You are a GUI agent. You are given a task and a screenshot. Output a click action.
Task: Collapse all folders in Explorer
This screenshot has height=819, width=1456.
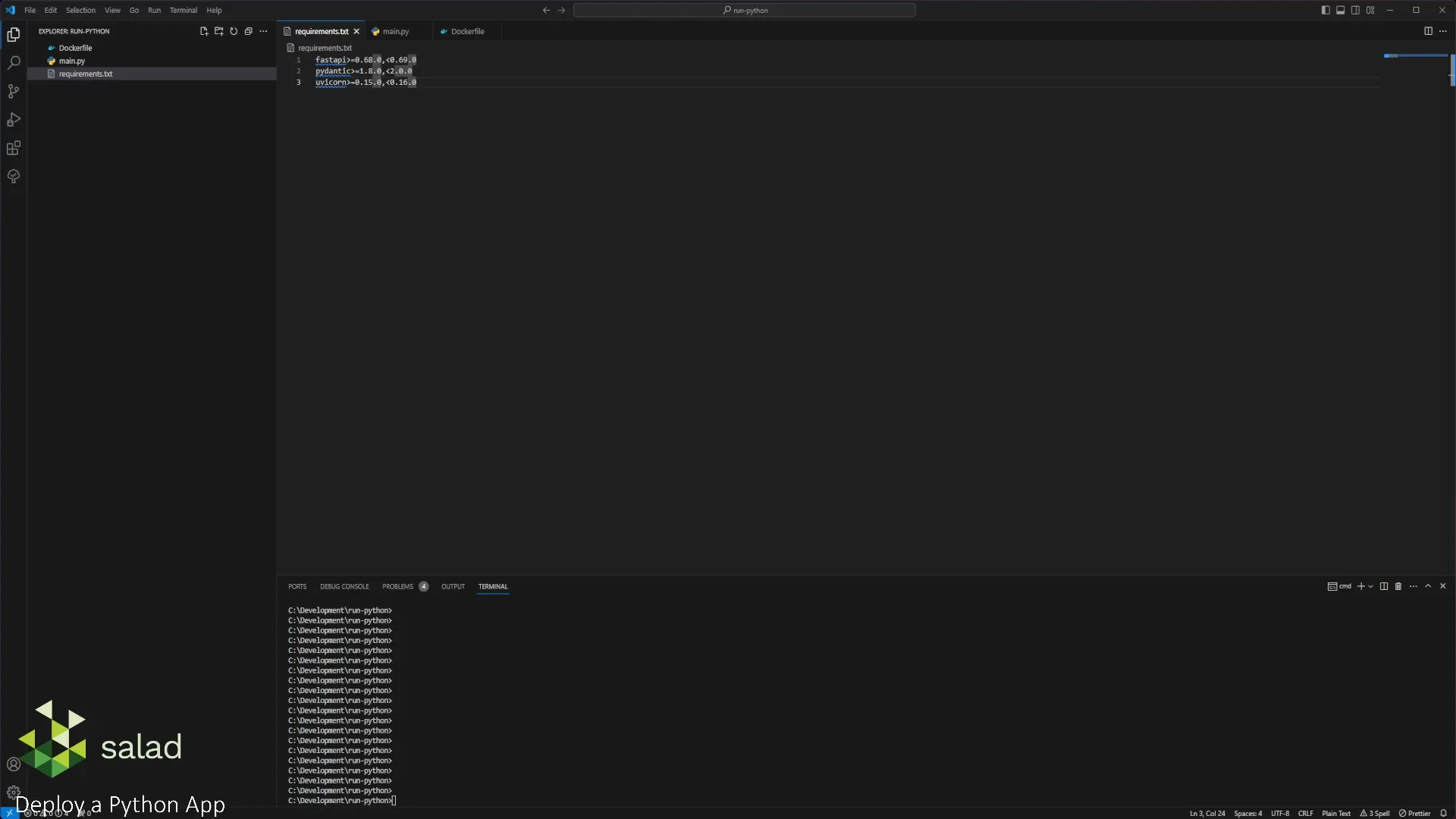249,31
